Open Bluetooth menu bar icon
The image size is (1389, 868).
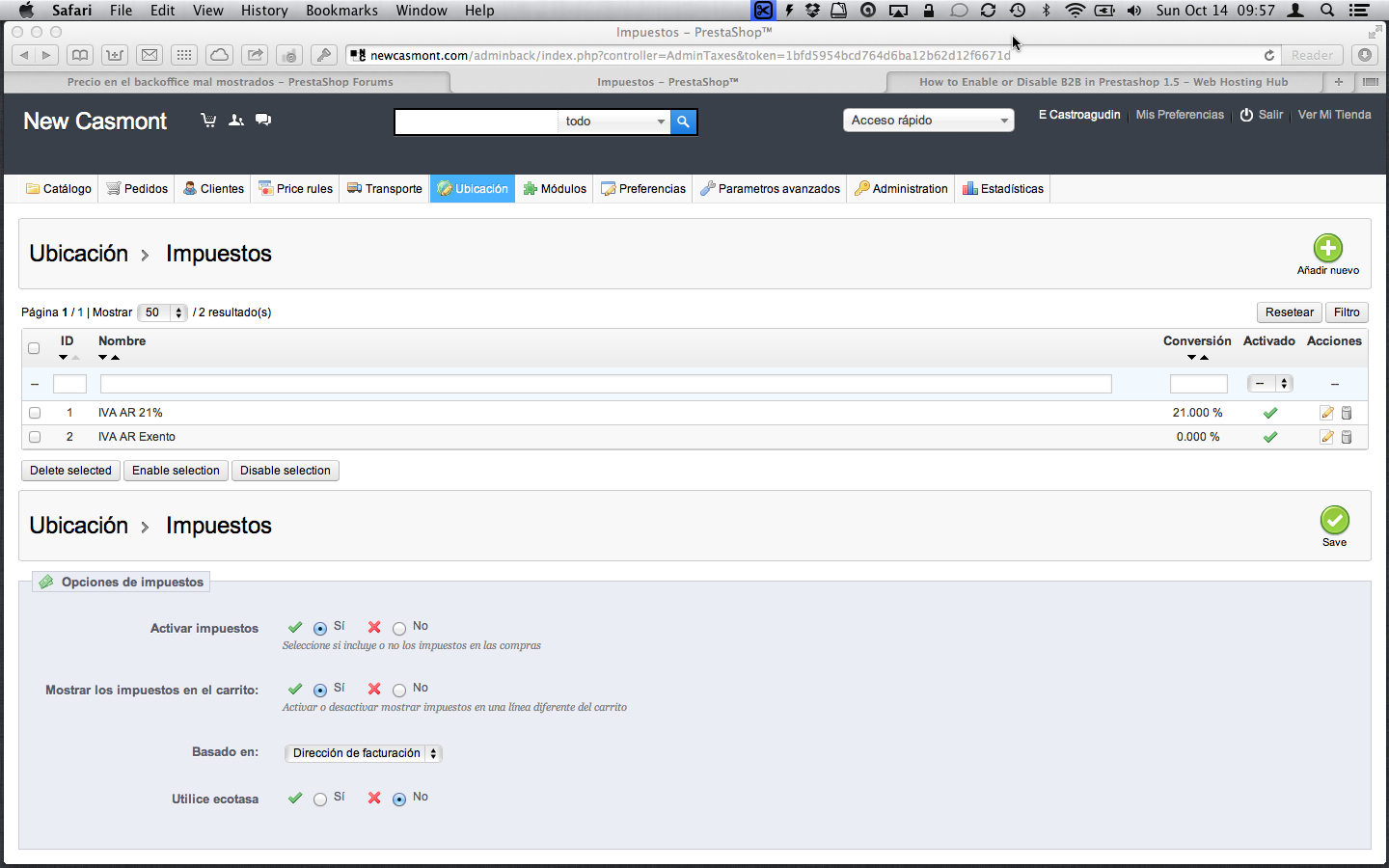click(1047, 11)
